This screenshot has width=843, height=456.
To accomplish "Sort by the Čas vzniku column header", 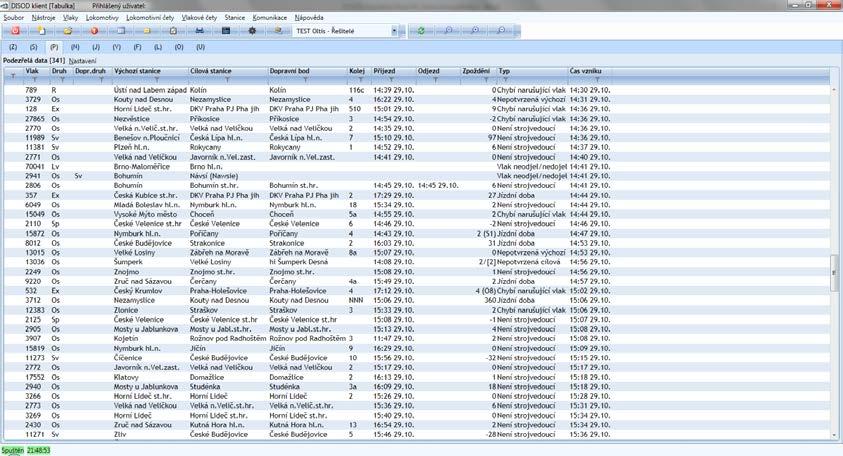I will pyautogui.click(x=585, y=71).
